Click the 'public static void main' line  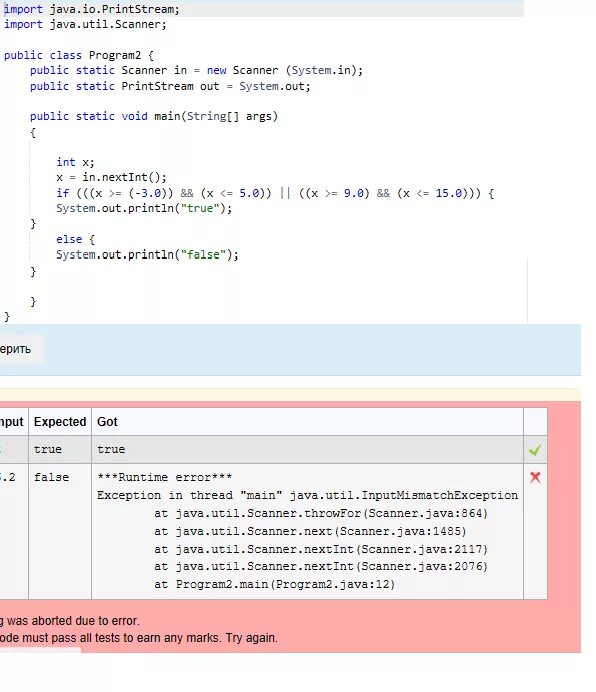coord(154,116)
